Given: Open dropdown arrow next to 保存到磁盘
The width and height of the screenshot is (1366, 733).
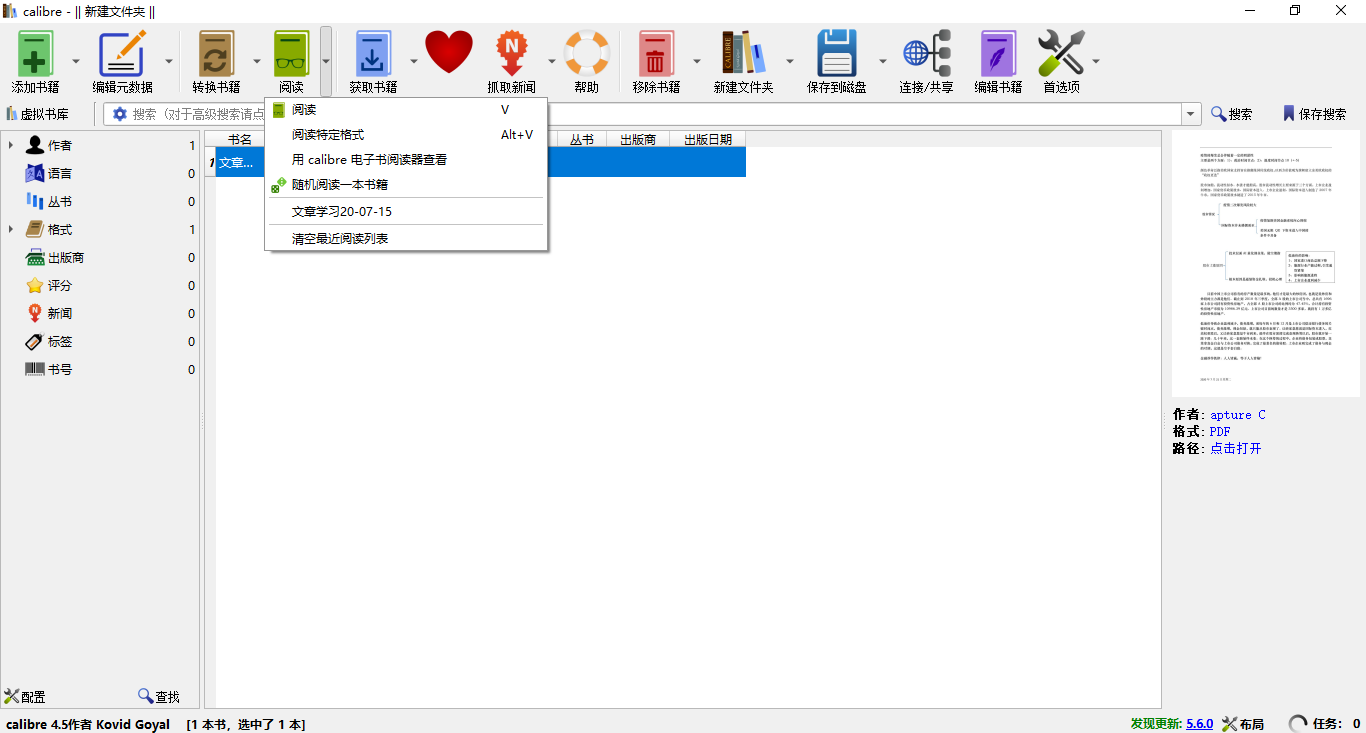Looking at the screenshot, I should 882,61.
